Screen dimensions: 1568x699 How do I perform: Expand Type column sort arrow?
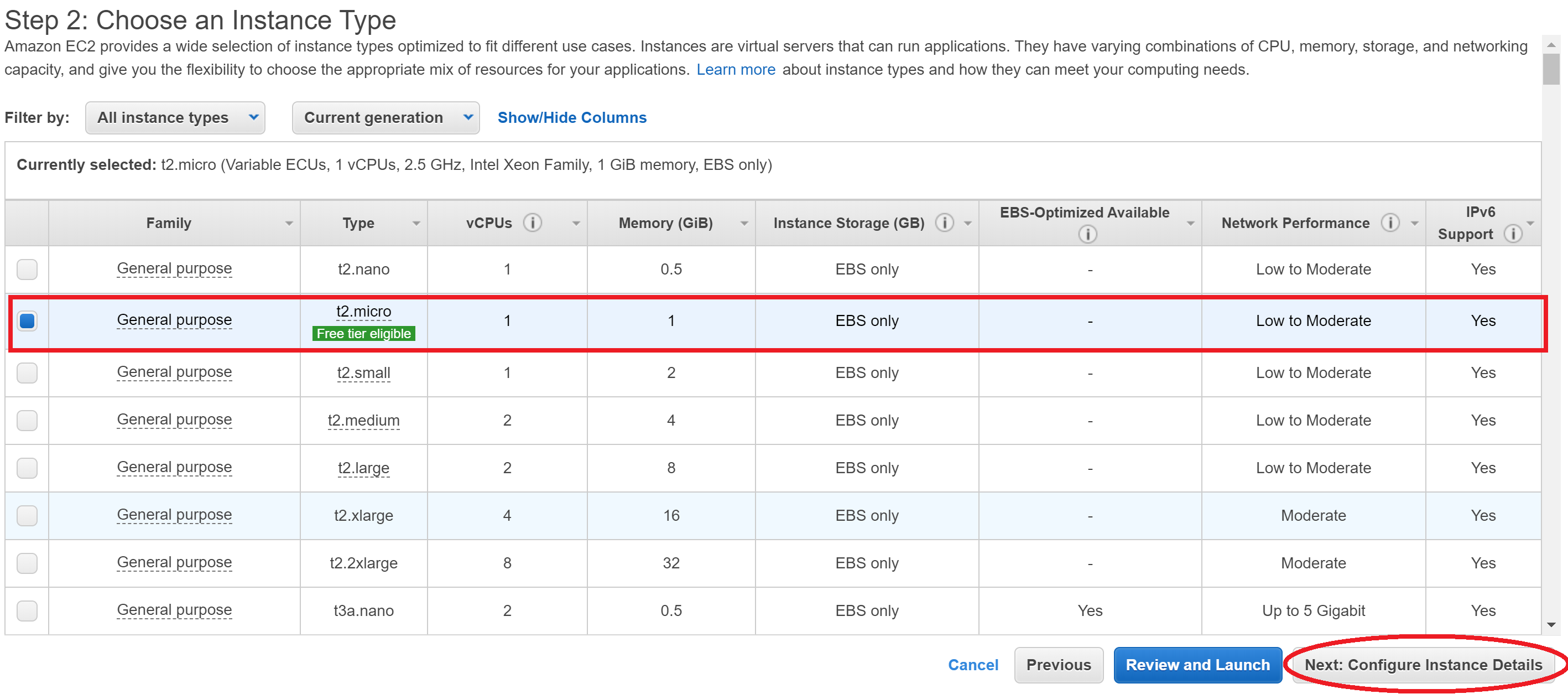click(x=416, y=224)
